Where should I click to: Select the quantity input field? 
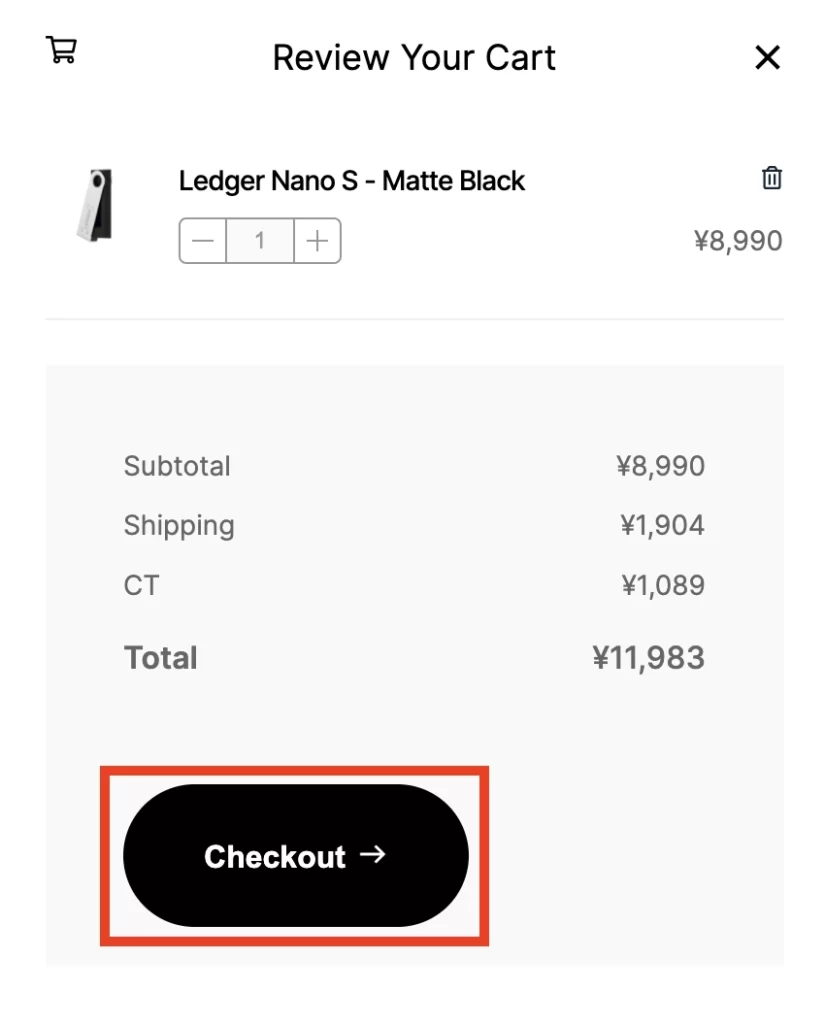tap(260, 241)
